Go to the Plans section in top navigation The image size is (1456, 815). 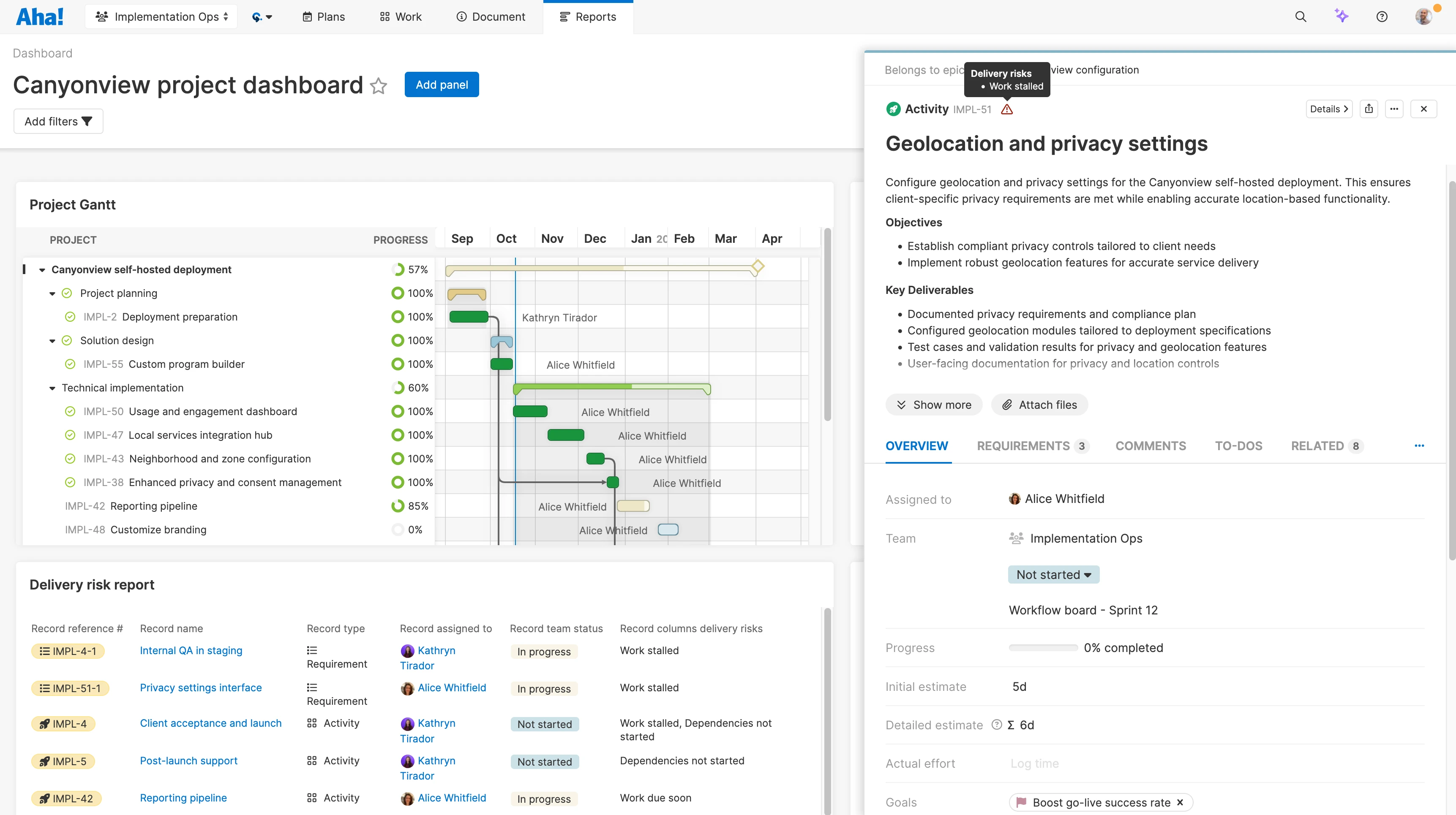point(323,16)
